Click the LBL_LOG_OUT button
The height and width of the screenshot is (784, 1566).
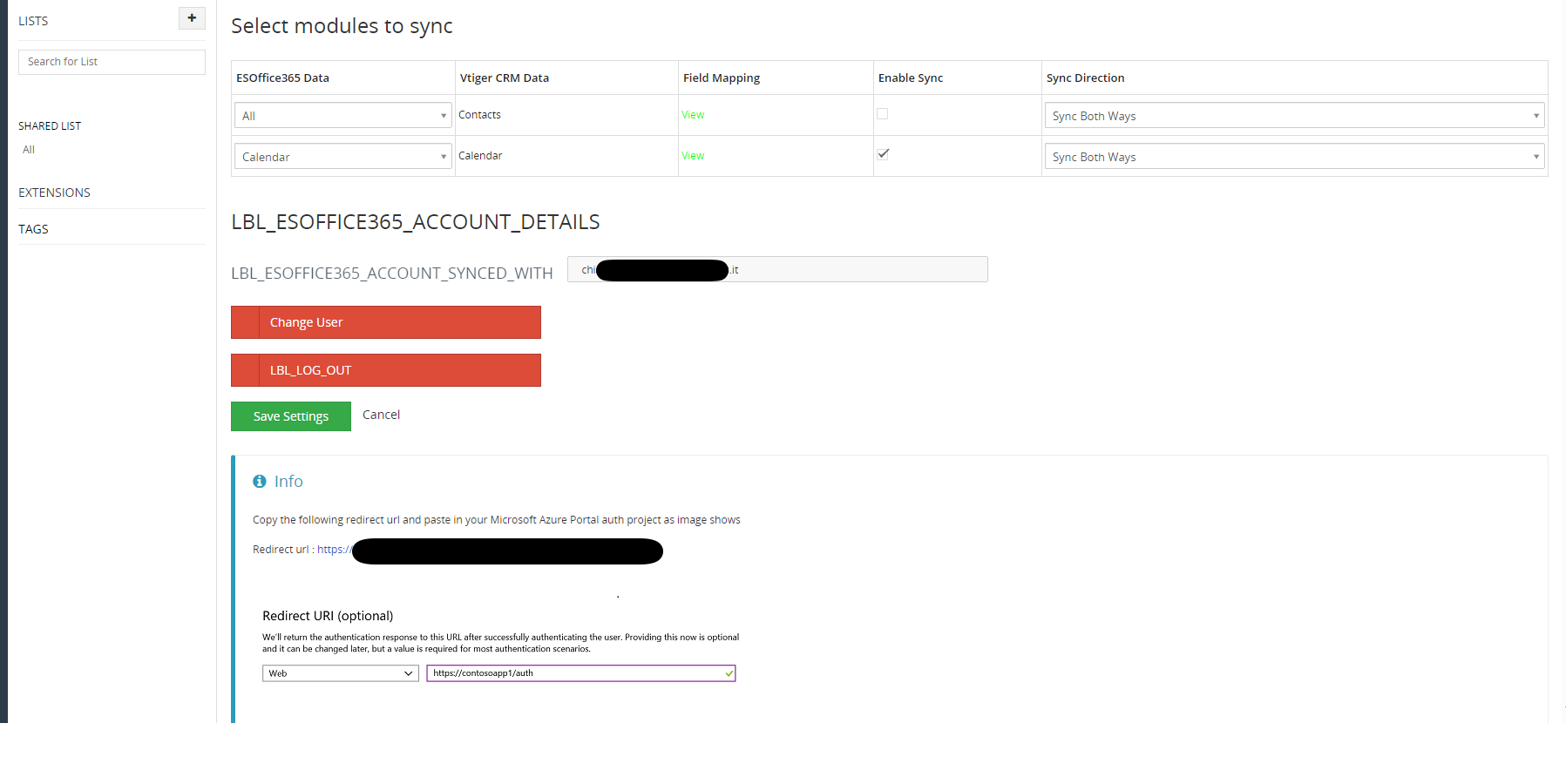click(x=386, y=370)
